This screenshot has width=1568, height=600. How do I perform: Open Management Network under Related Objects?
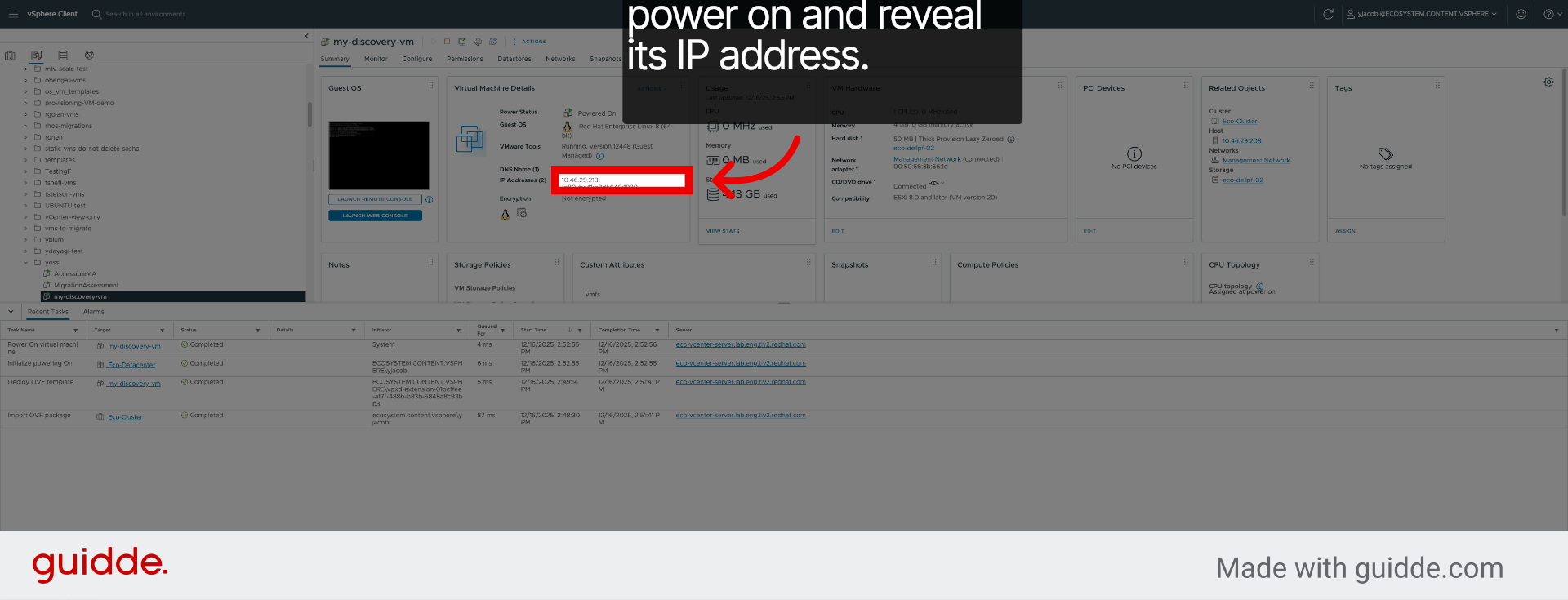(1256, 160)
